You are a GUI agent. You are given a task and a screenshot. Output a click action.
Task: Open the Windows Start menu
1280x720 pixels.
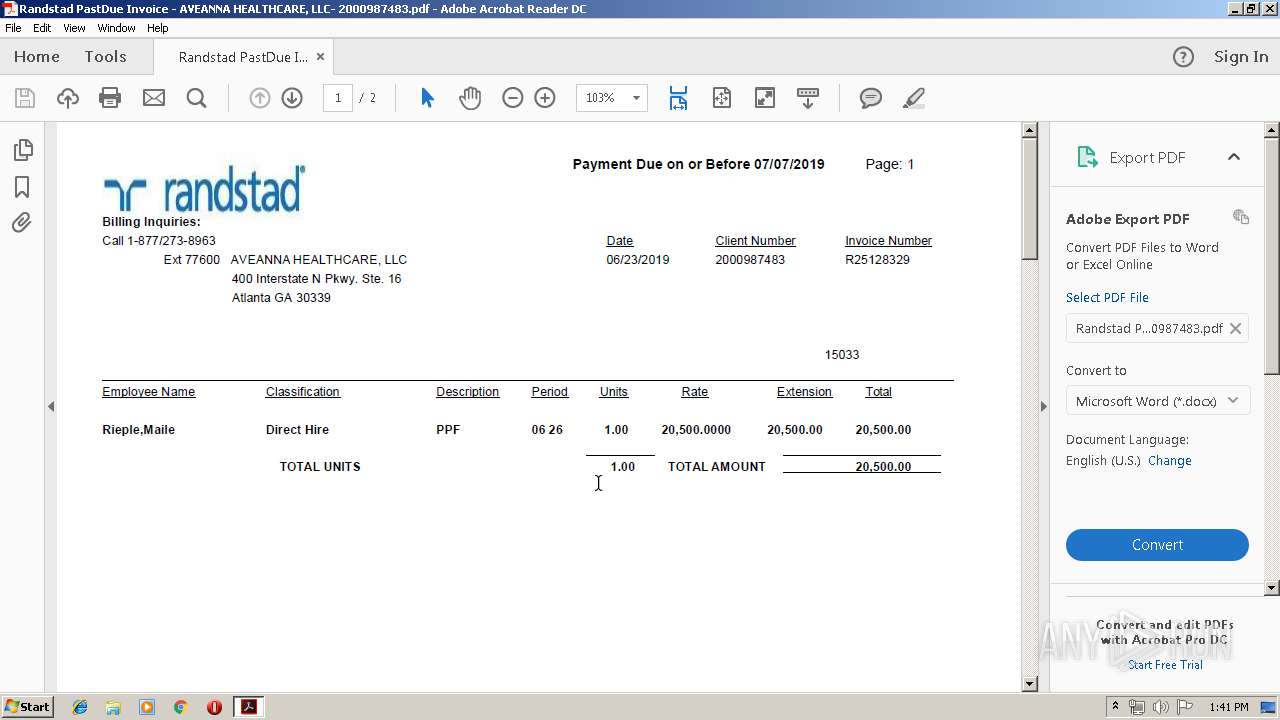27,707
